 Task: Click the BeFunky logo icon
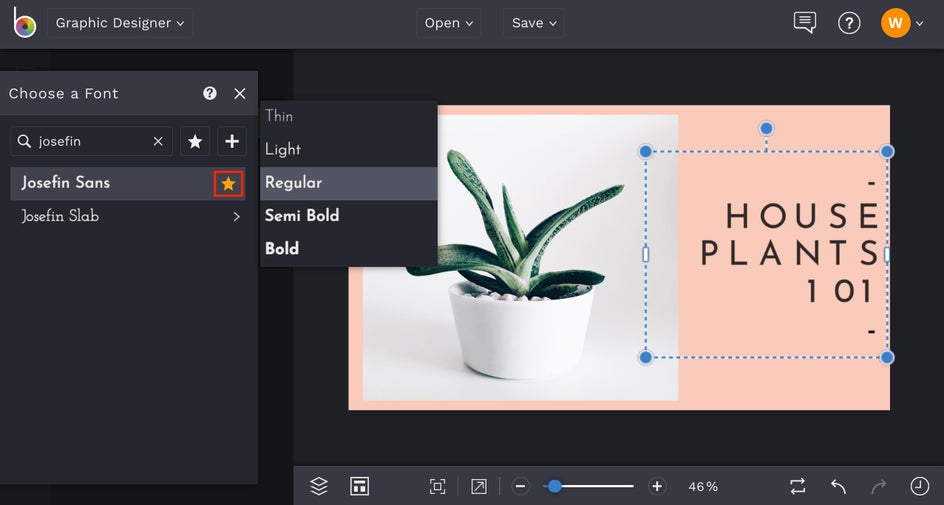tap(24, 23)
